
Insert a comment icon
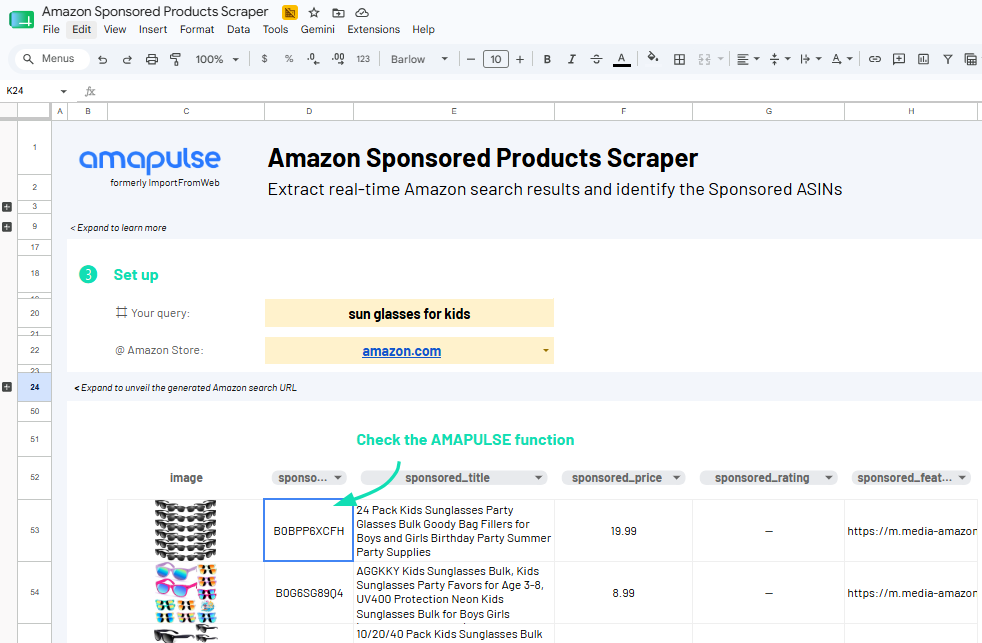tap(899, 59)
